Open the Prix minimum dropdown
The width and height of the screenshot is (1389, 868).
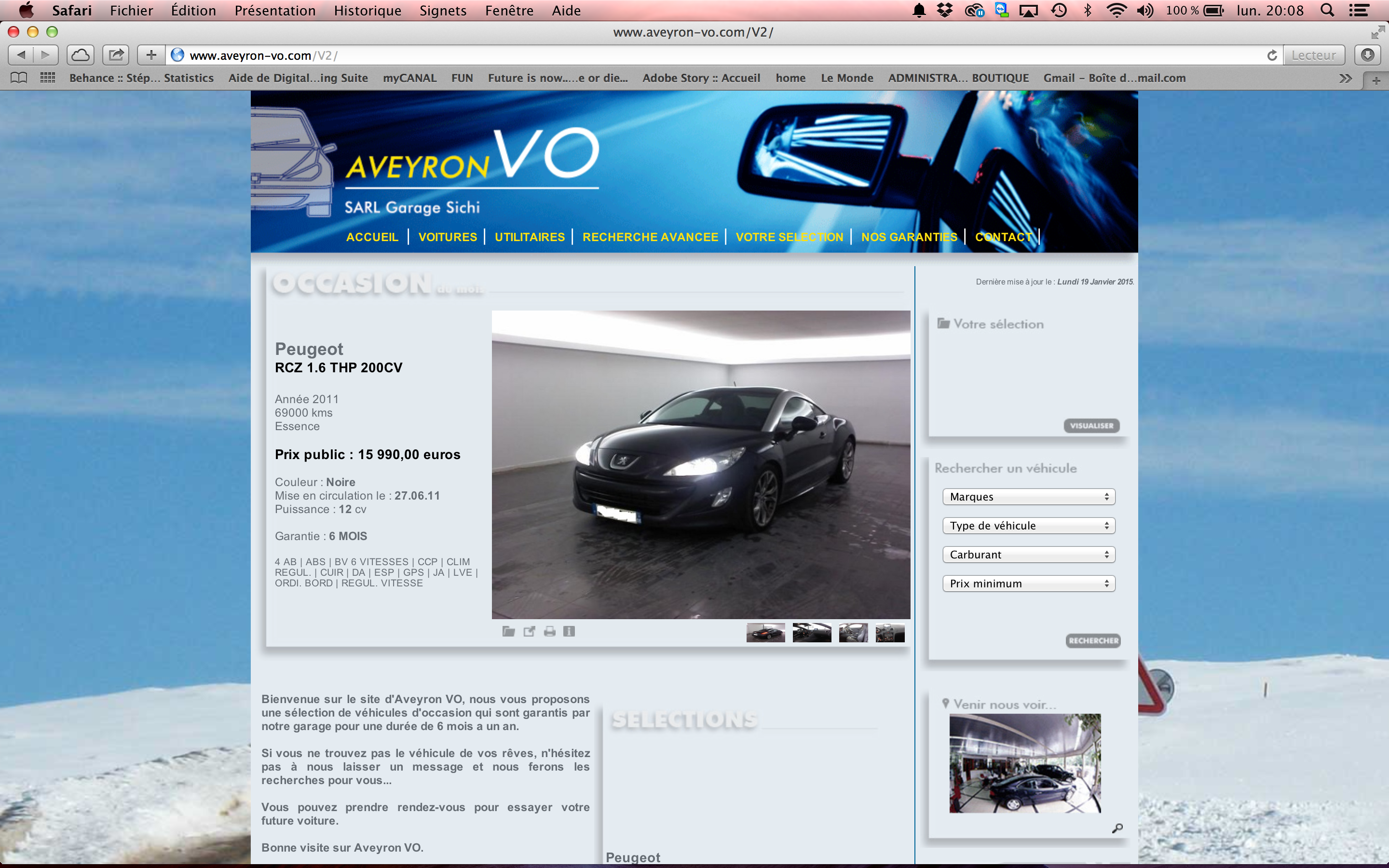tap(1028, 584)
